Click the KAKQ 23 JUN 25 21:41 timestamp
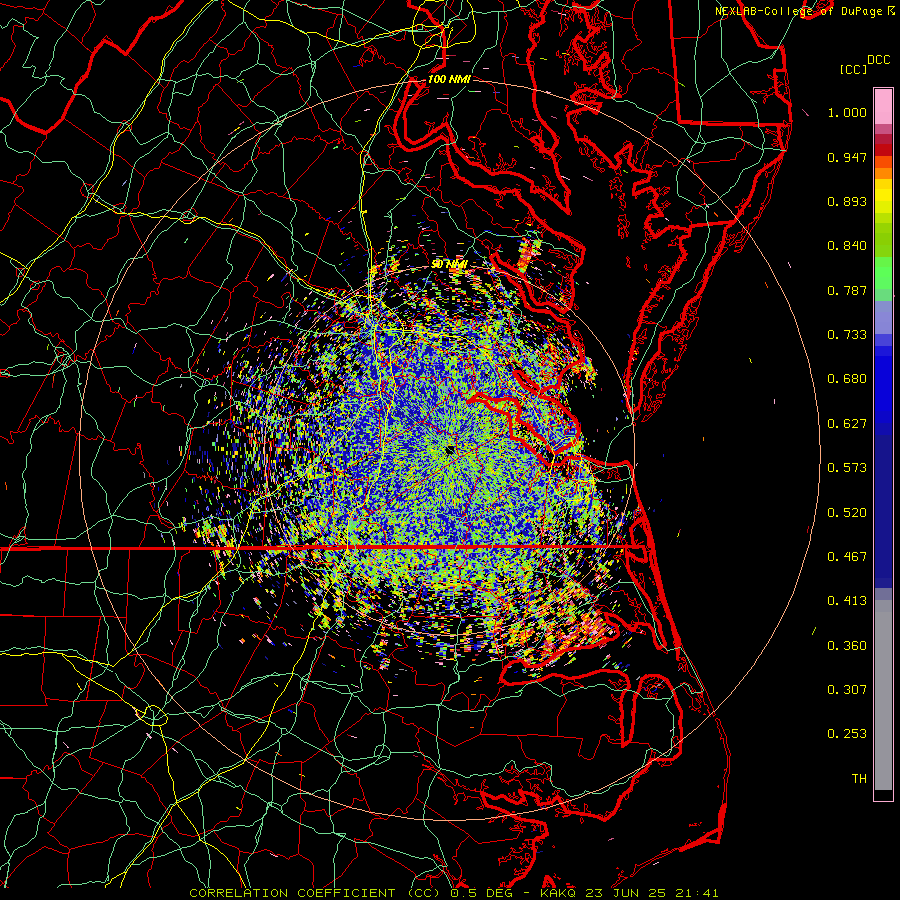This screenshot has height=900, width=900. 629,893
